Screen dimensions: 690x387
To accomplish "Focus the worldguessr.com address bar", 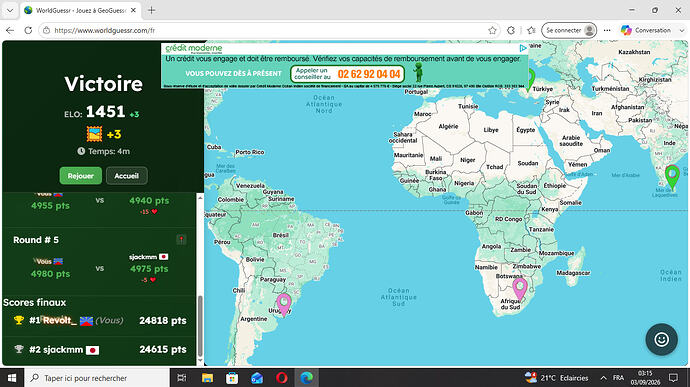I will point(268,30).
